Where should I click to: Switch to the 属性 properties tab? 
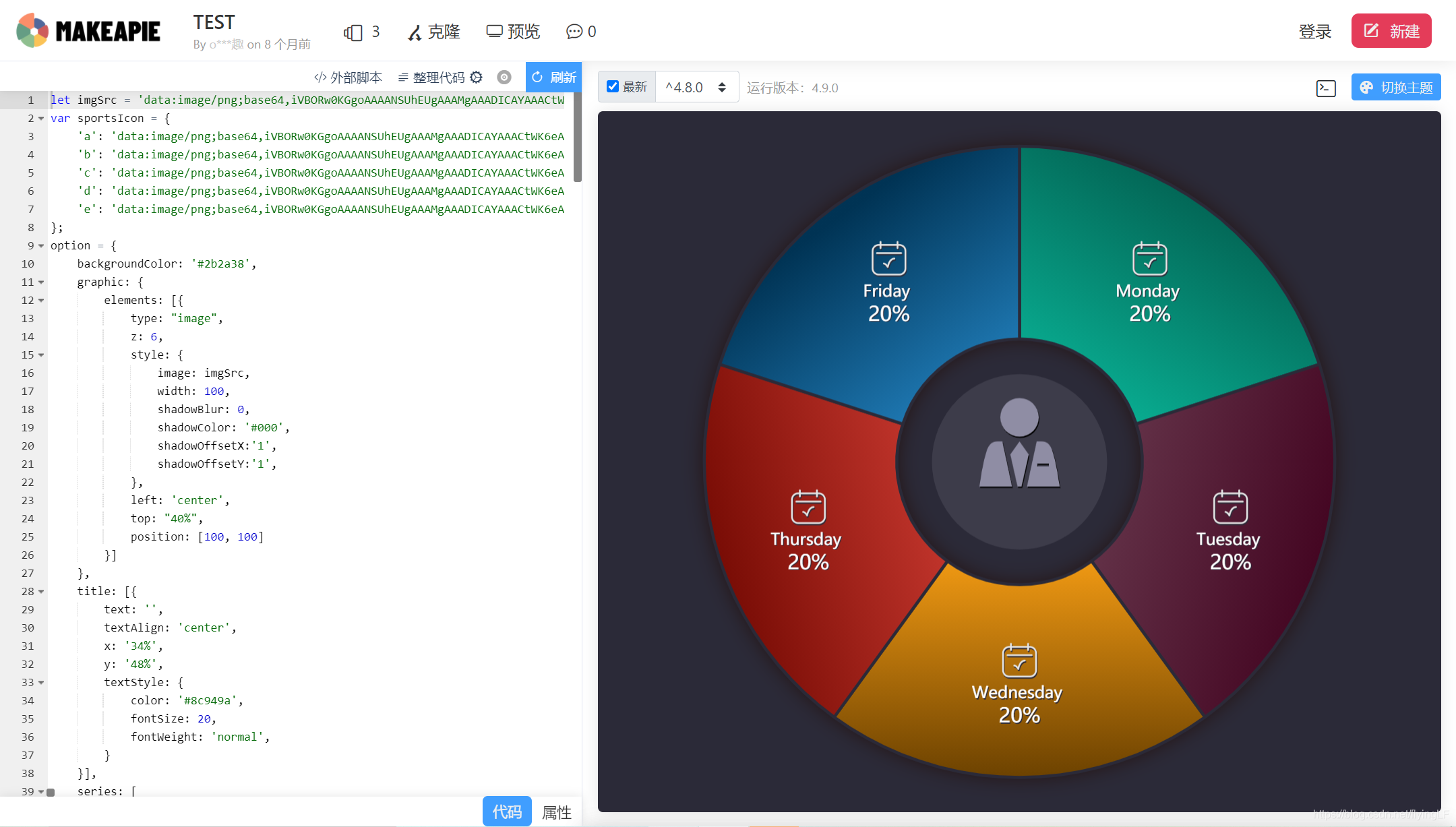tap(557, 811)
